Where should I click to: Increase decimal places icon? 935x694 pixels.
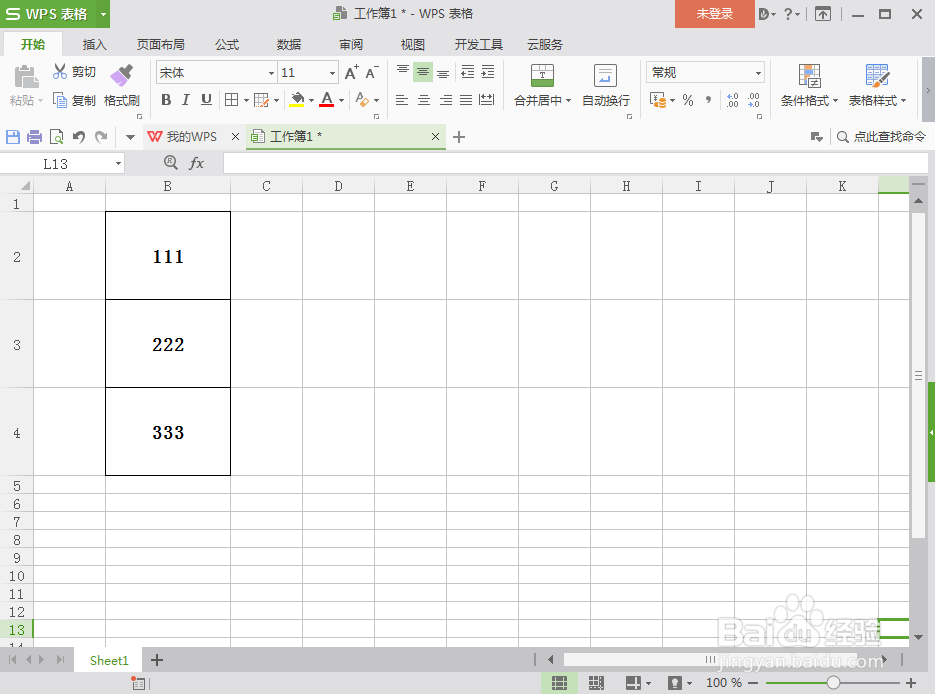tap(733, 100)
